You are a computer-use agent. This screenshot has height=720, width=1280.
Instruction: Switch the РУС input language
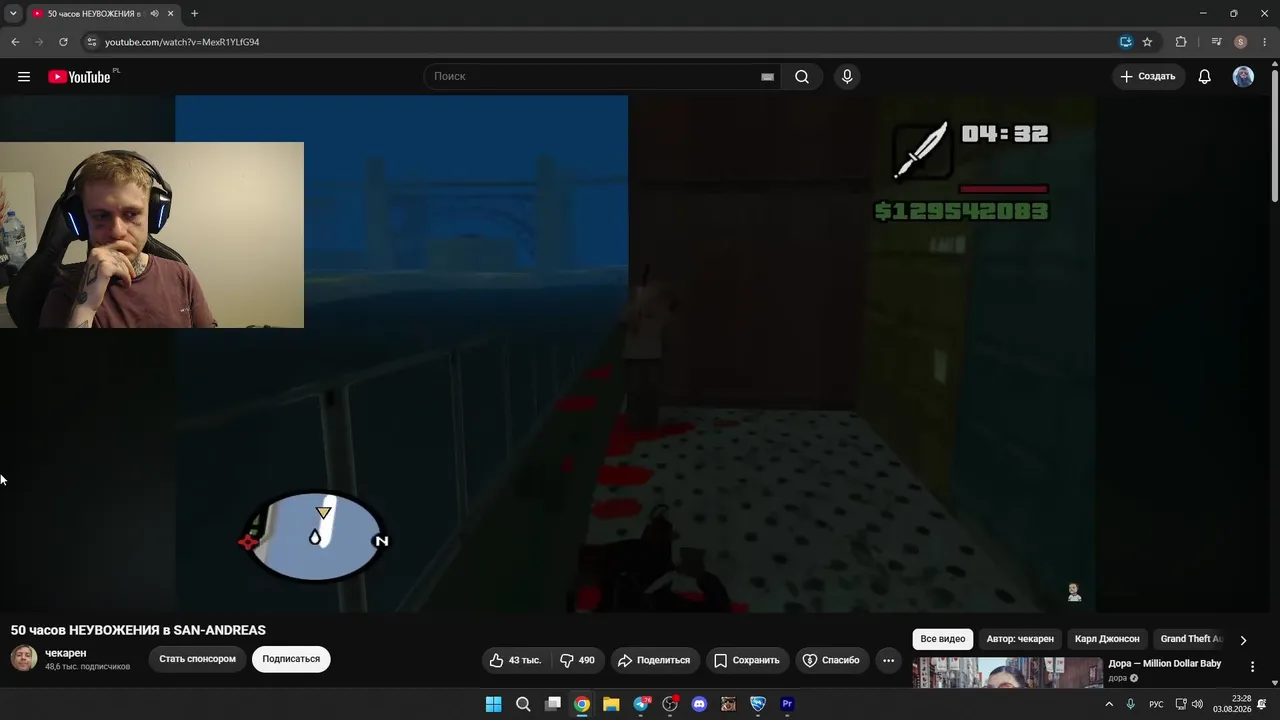click(1156, 704)
